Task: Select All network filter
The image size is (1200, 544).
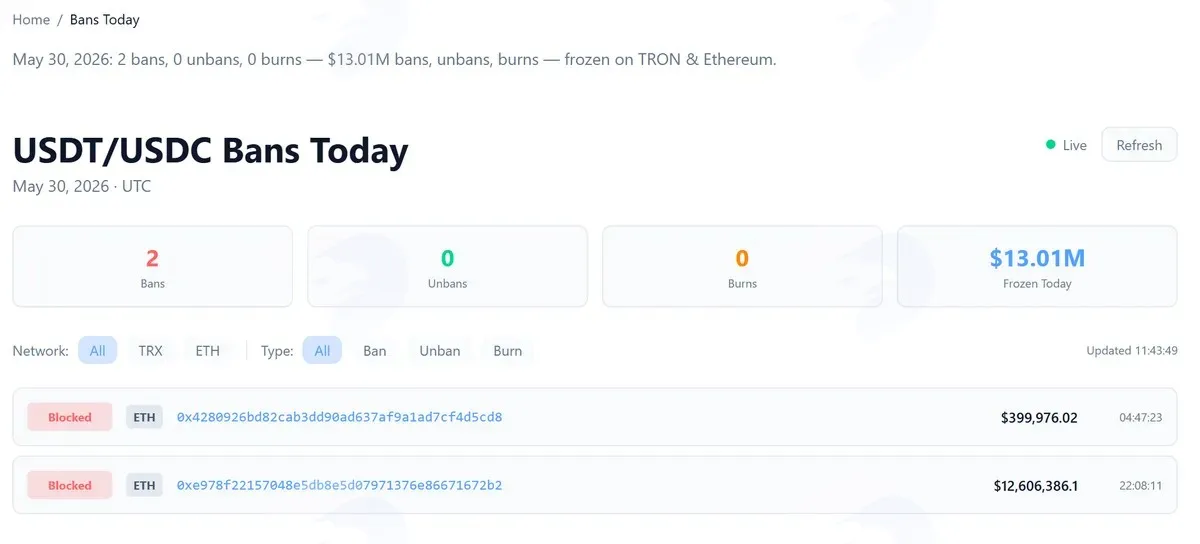Action: coord(98,351)
